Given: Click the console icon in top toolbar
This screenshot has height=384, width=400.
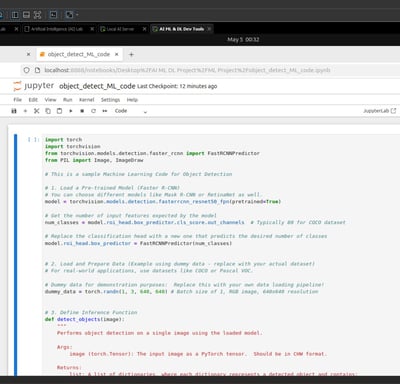Looking at the screenshot, I should point(53,15).
